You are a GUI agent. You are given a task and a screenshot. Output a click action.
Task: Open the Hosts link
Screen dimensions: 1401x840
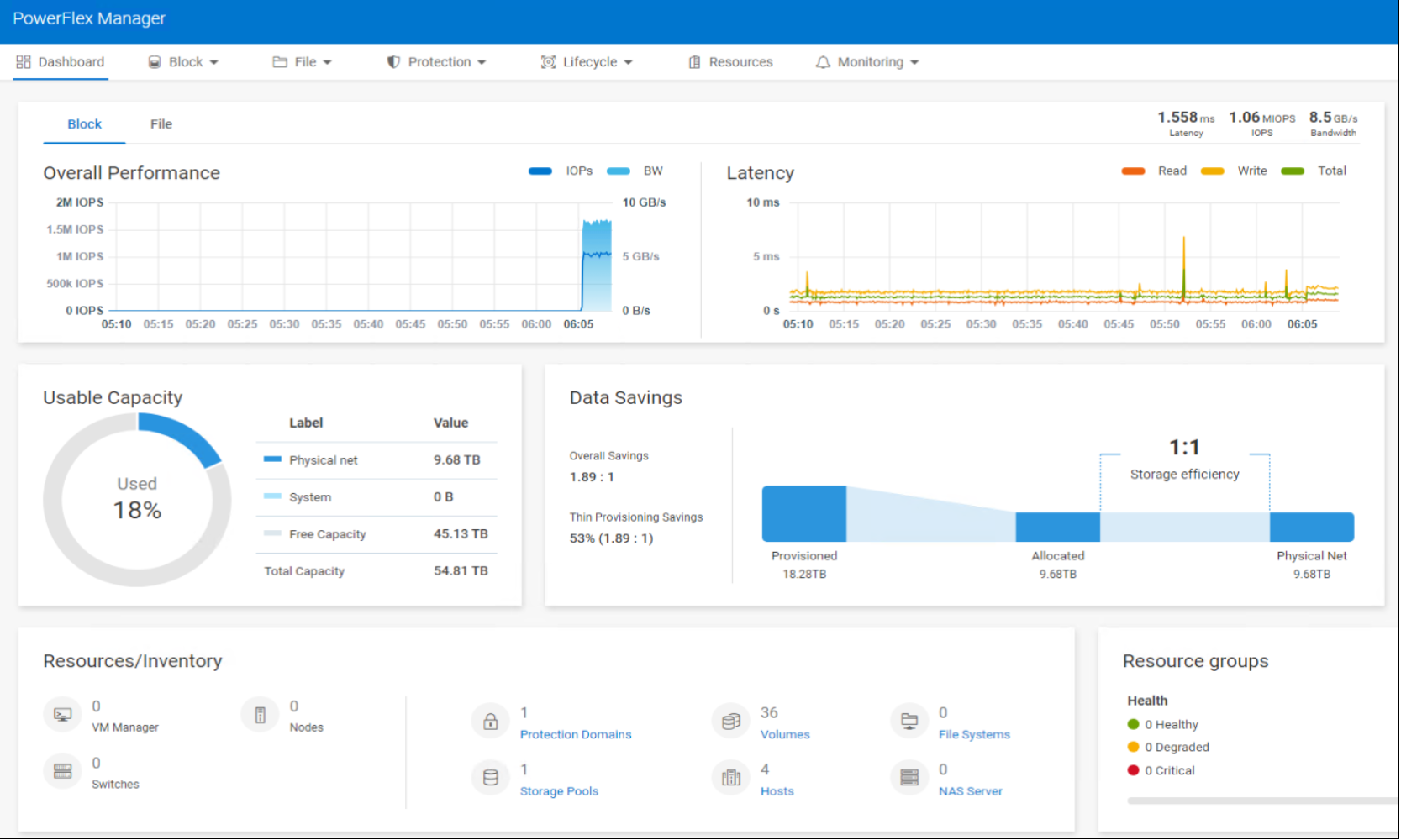[777, 792]
